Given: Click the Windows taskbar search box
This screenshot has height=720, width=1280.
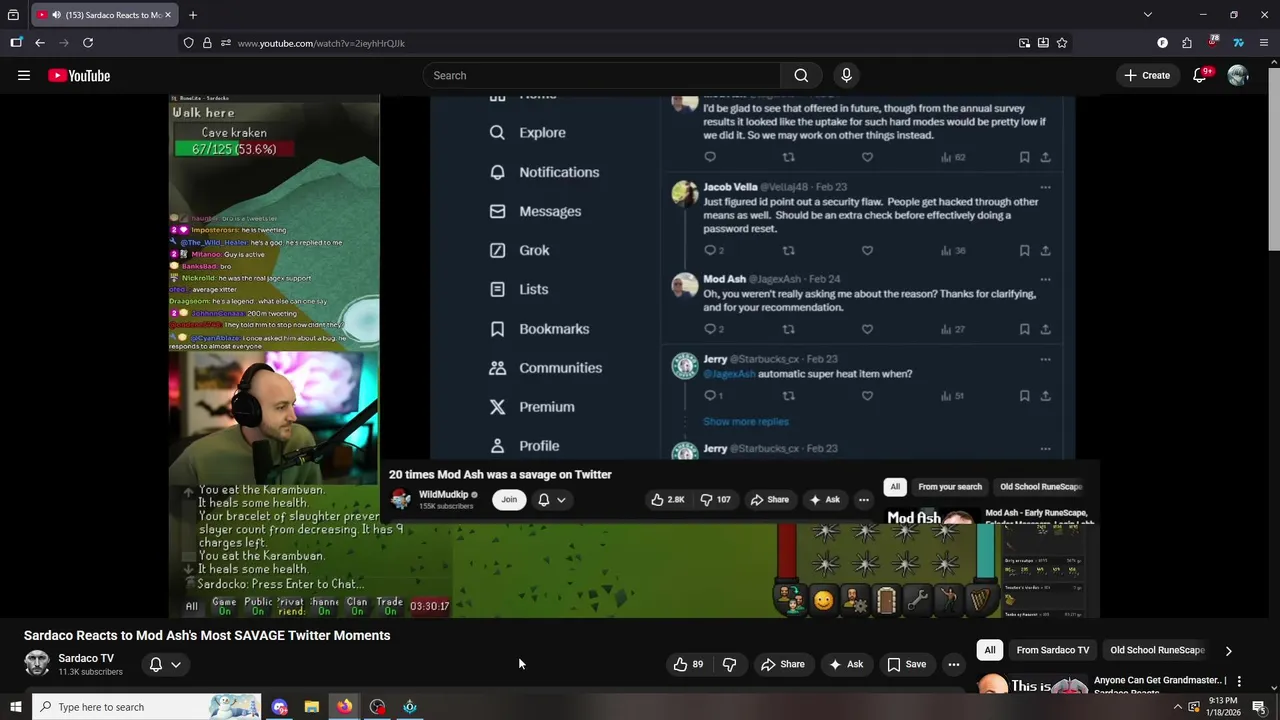Looking at the screenshot, I should click(x=146, y=707).
